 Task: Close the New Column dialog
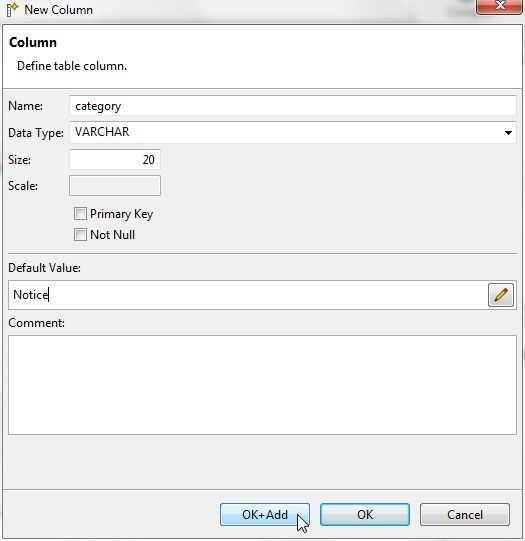pos(499,6)
